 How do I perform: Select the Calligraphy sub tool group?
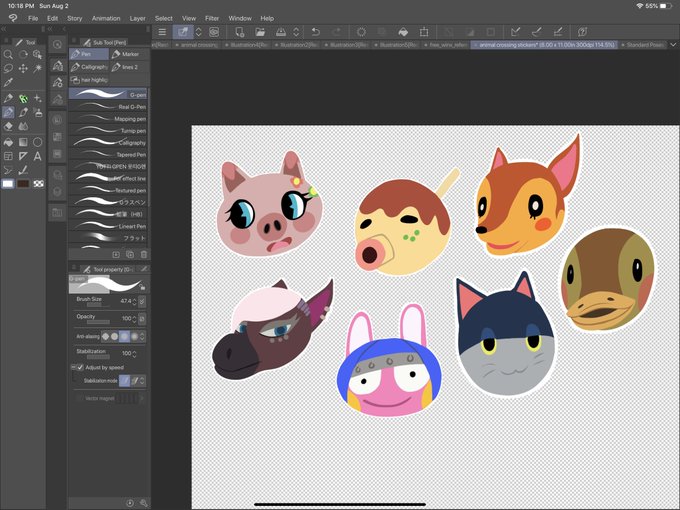pyautogui.click(x=89, y=67)
